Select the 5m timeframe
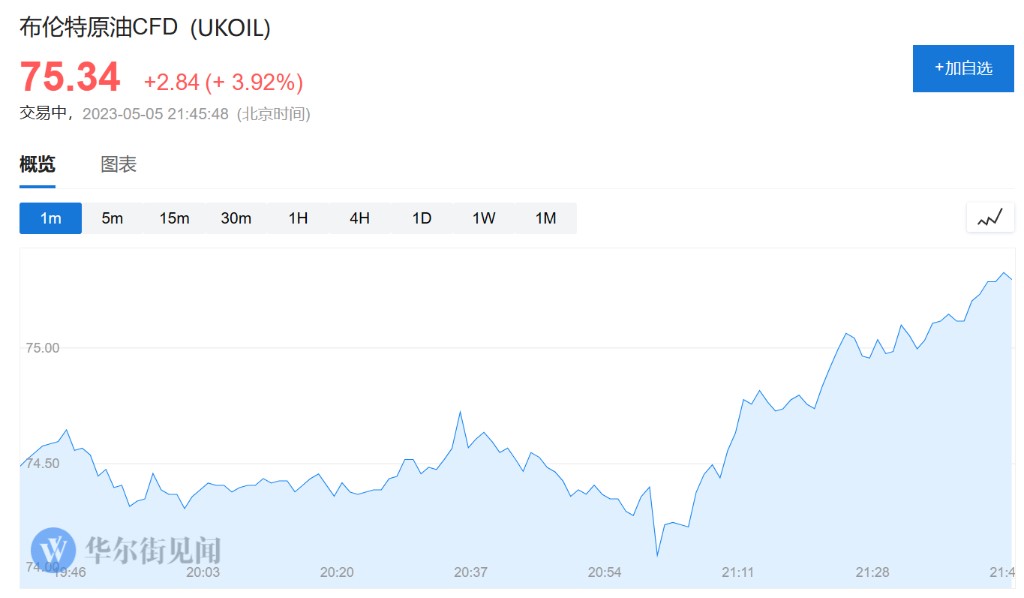Viewport: 1024px width, 598px height. [112, 218]
